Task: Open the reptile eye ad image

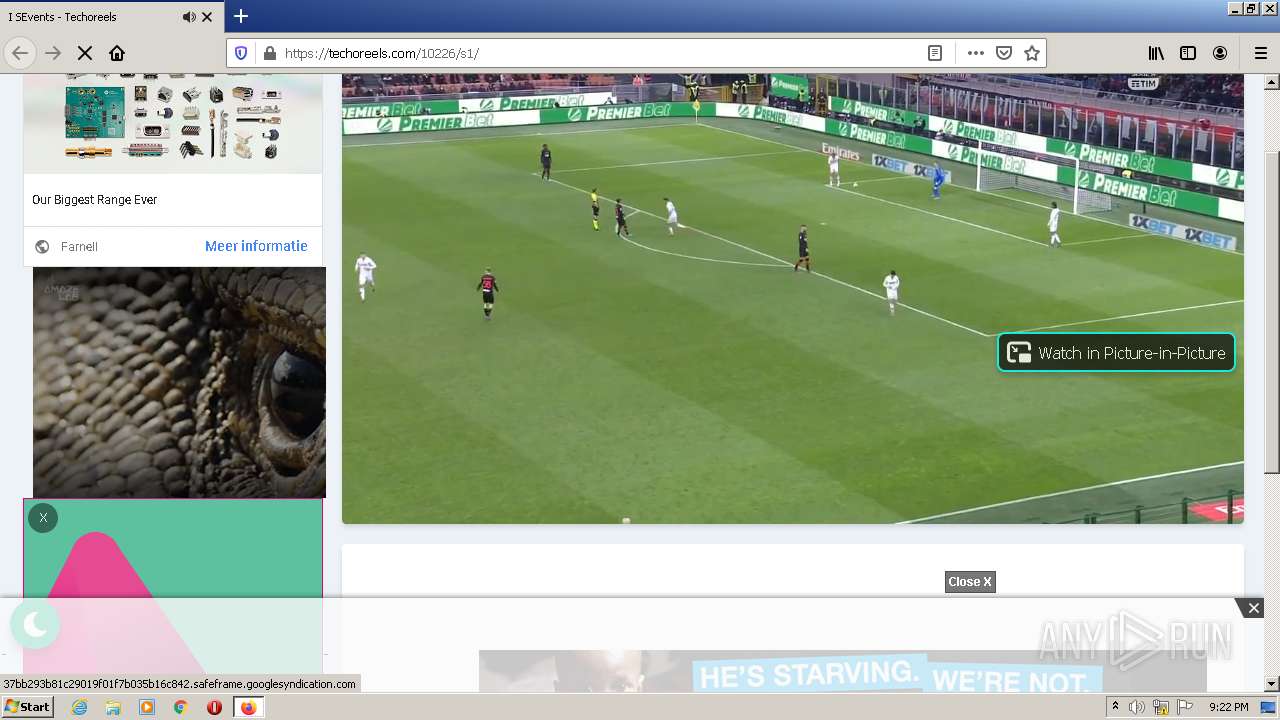Action: point(179,382)
